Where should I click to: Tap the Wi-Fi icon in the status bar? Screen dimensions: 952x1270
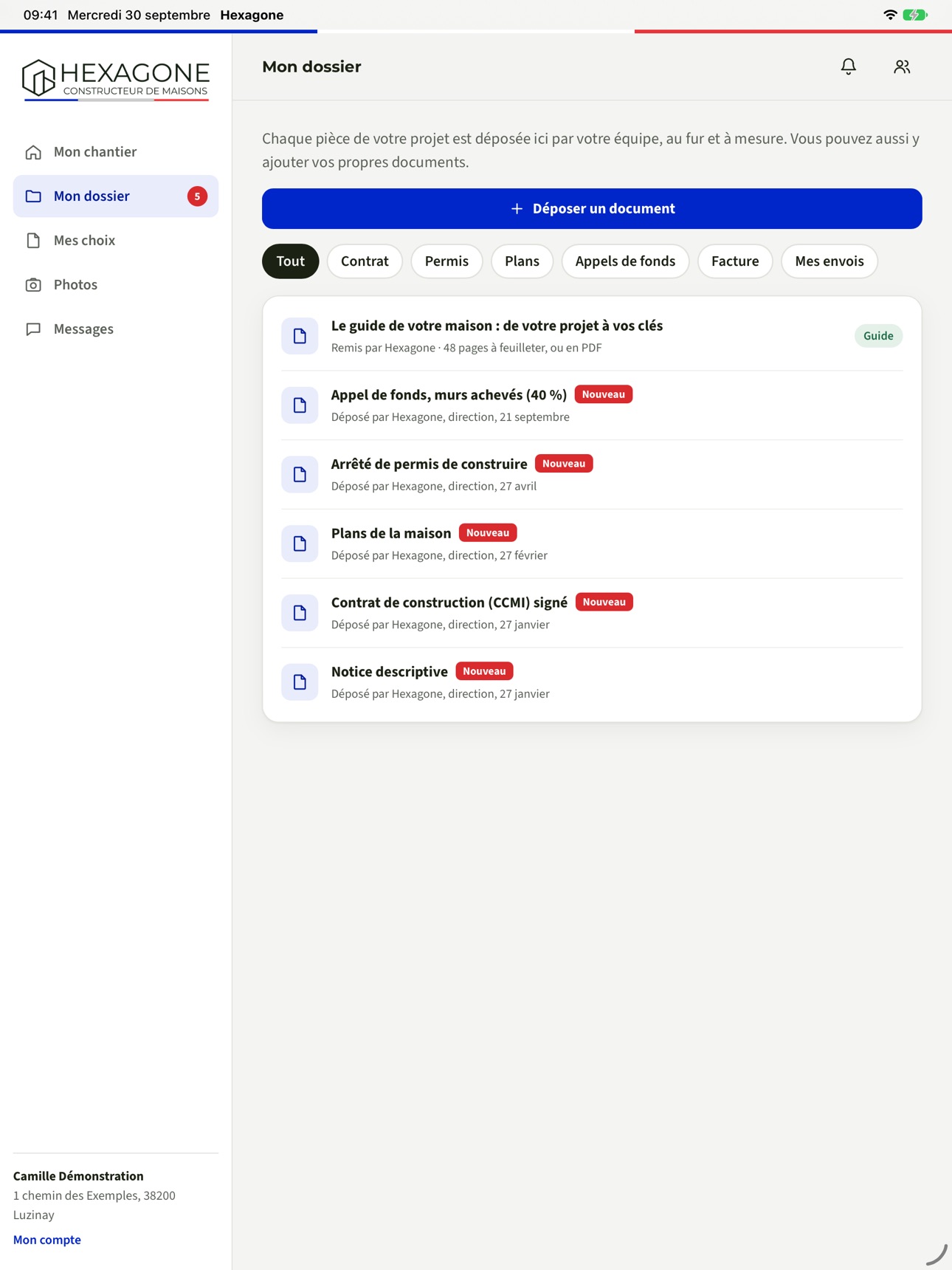[890, 15]
